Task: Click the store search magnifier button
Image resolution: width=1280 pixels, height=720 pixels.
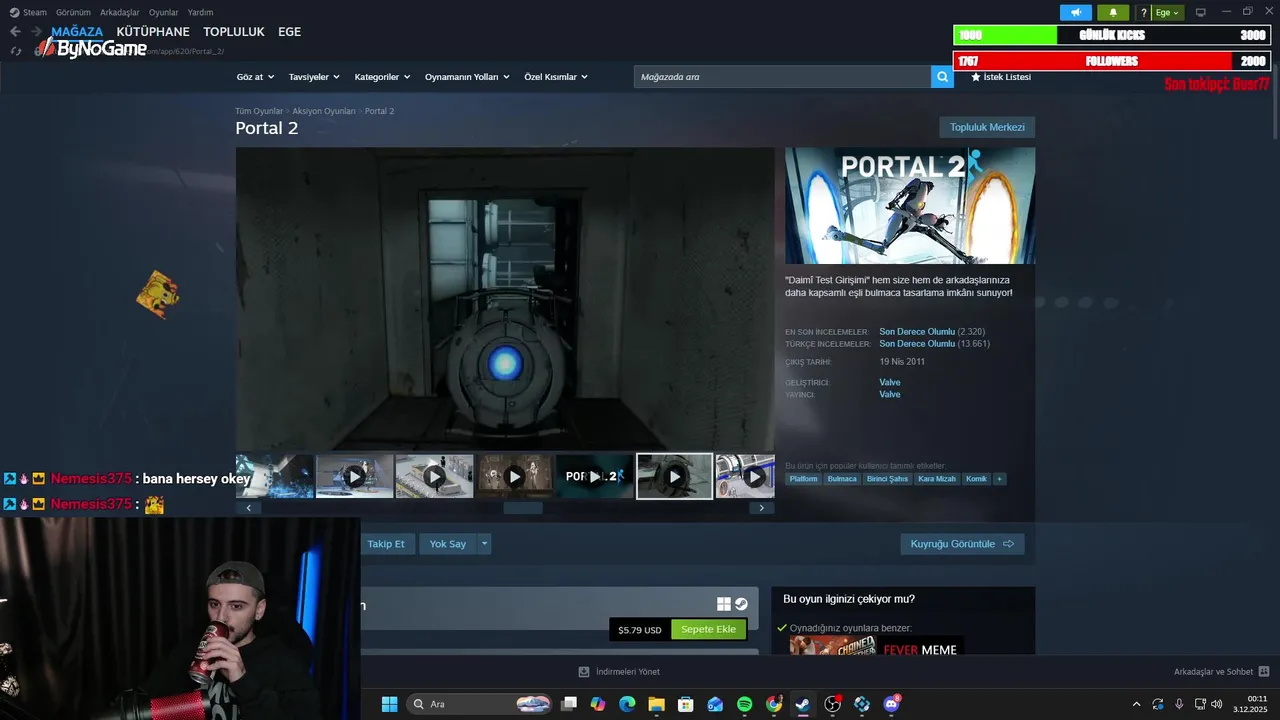Action: tap(942, 77)
